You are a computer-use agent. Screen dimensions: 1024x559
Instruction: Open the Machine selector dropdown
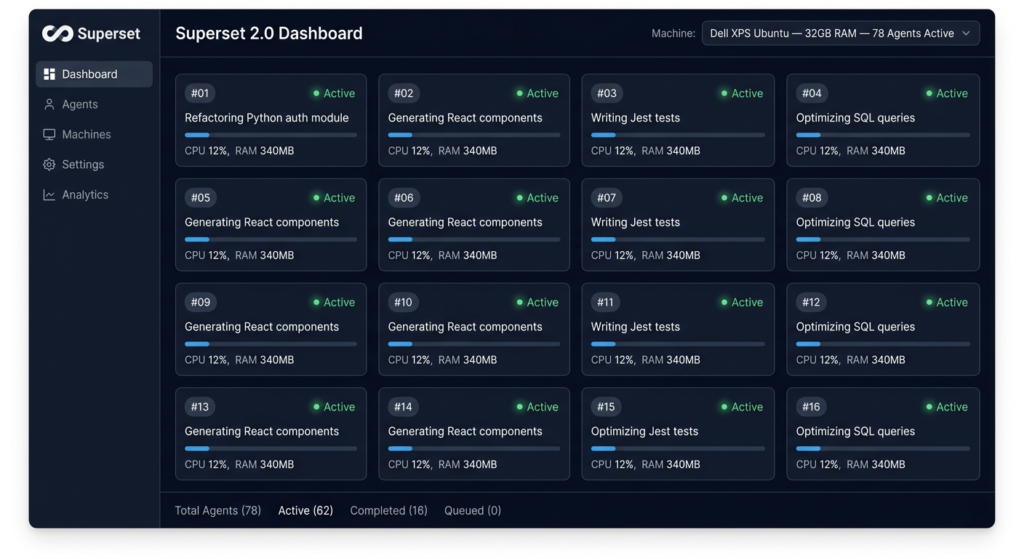click(840, 33)
